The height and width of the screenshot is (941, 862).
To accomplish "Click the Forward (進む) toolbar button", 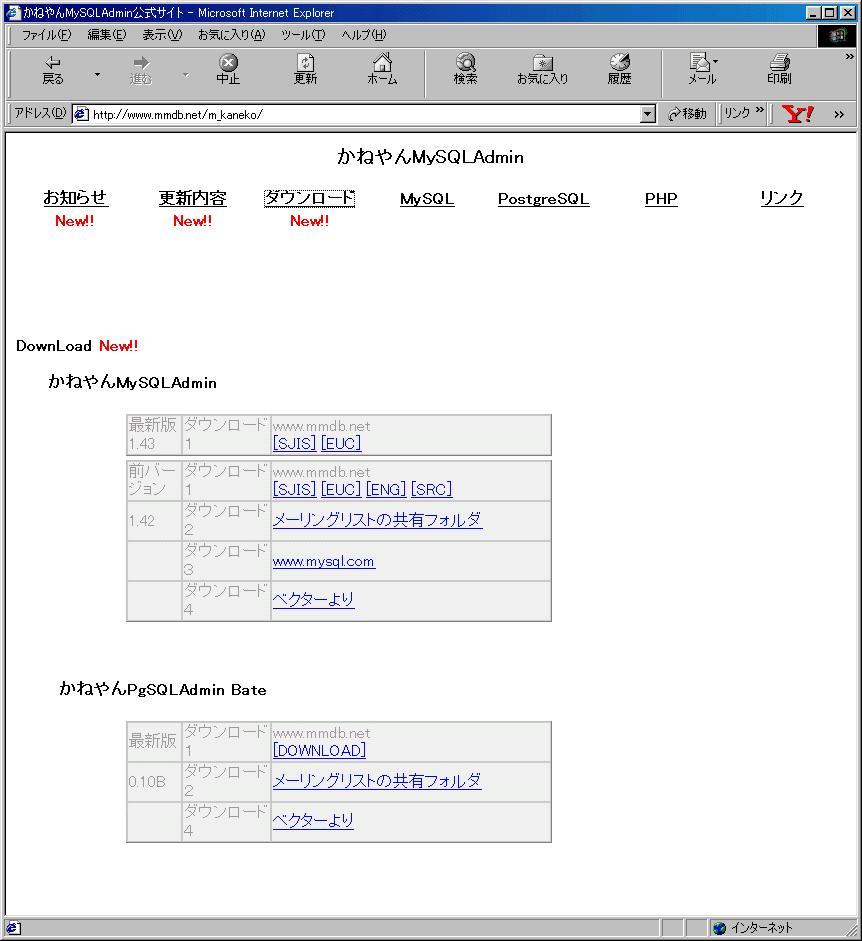I will coord(140,70).
